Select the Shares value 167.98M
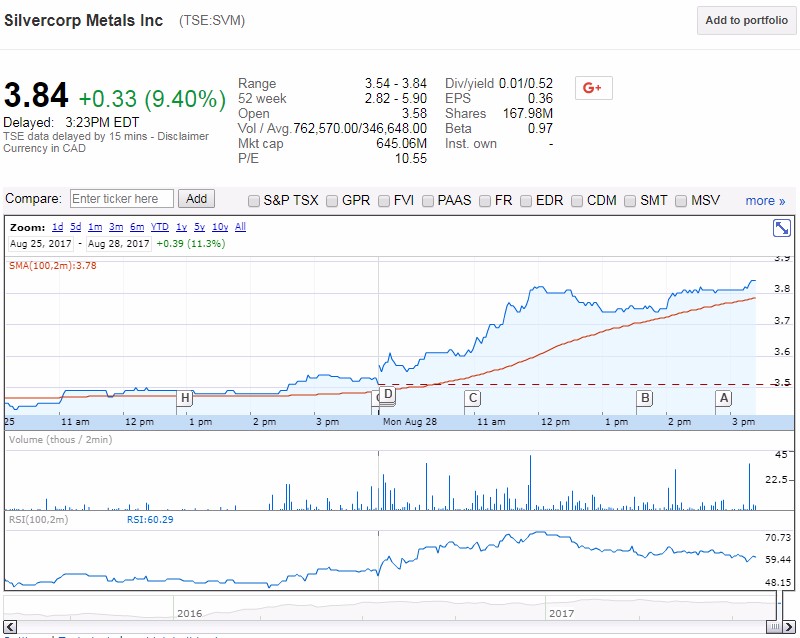This screenshot has height=638, width=800. pos(528,113)
